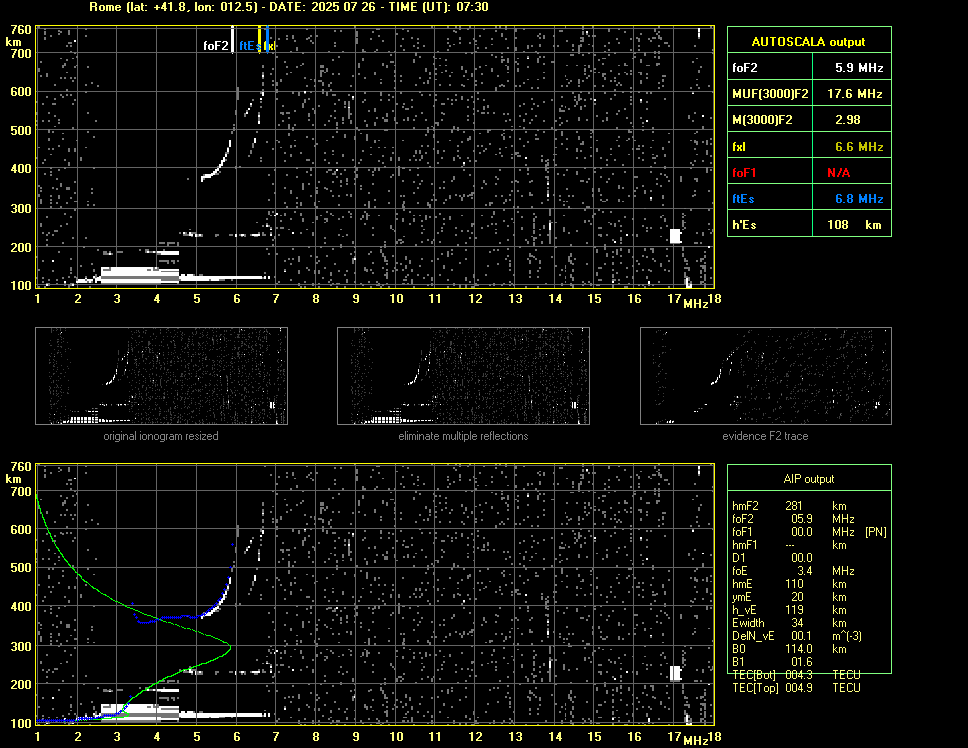
Task: Click the 2.98 value
Action: click(848, 120)
